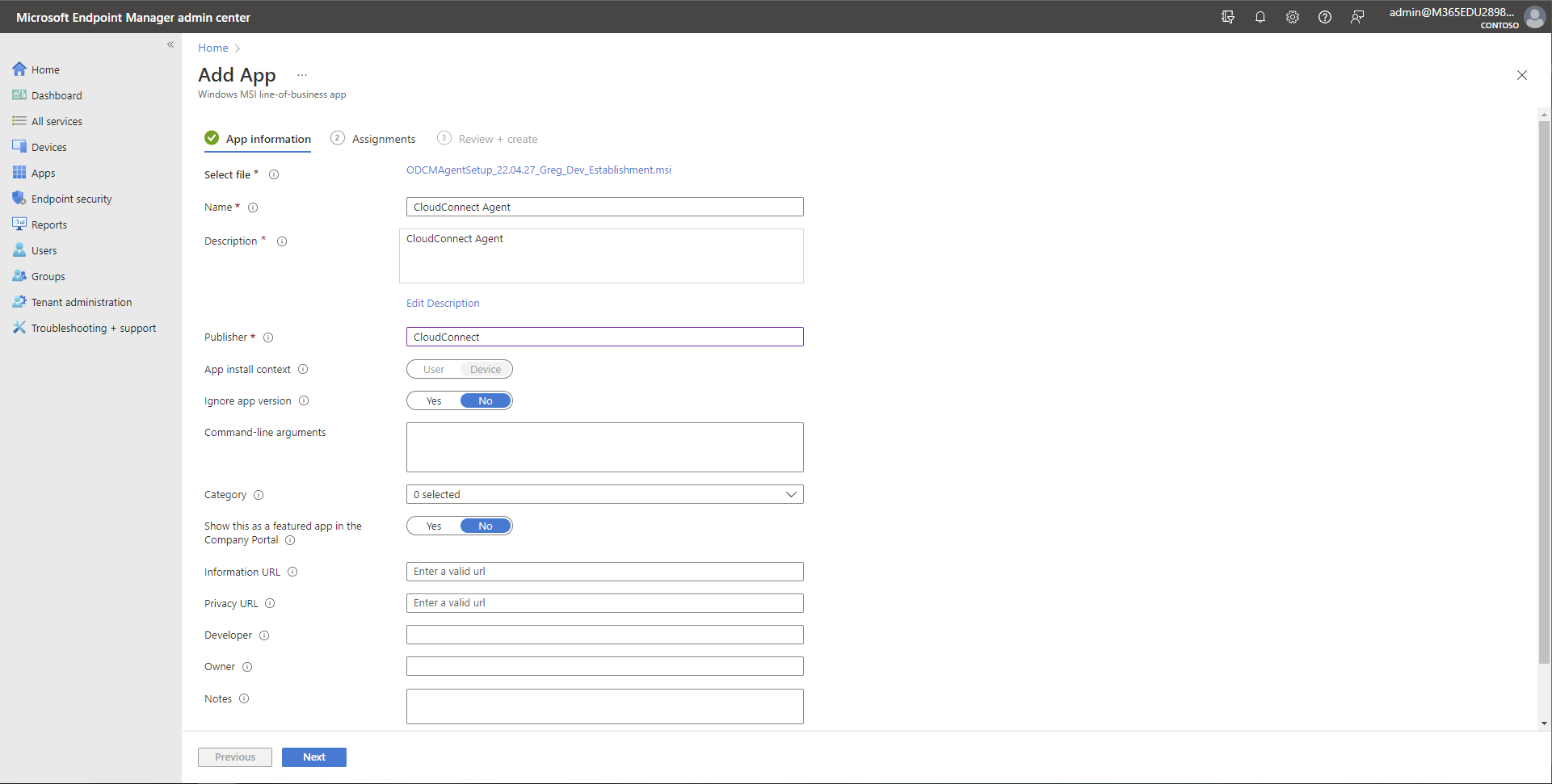This screenshot has width=1552, height=784.
Task: Open the notifications bell icon
Action: (1260, 17)
